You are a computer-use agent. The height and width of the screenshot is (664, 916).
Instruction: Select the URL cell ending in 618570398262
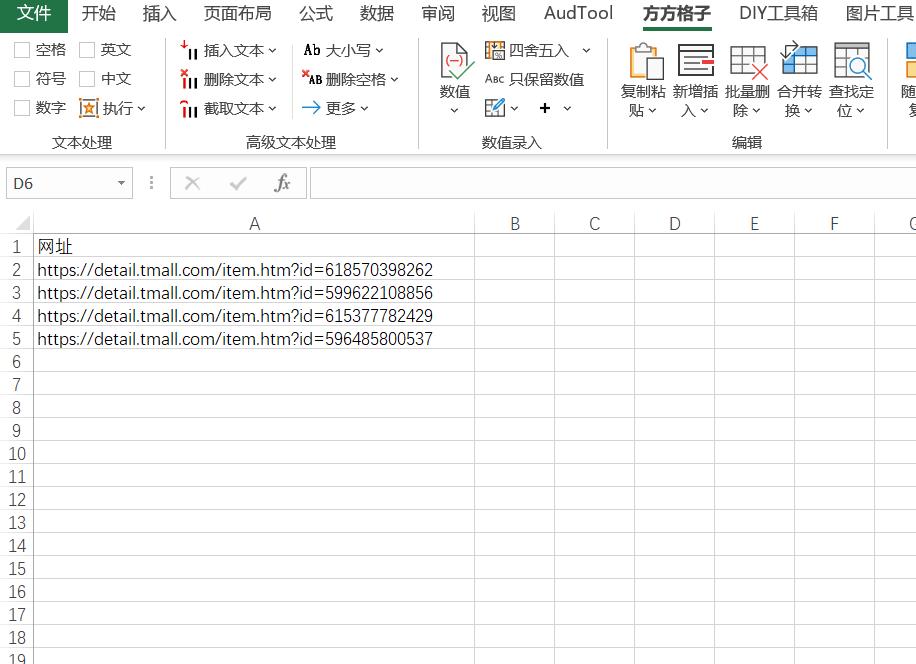tap(254, 269)
